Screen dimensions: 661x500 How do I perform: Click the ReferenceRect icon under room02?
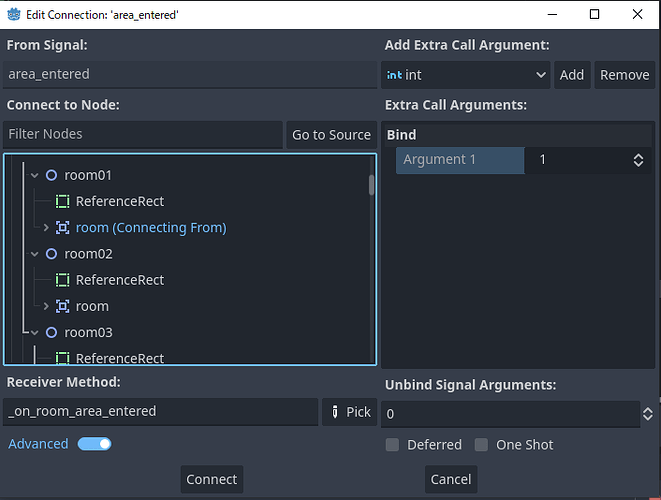click(62, 280)
